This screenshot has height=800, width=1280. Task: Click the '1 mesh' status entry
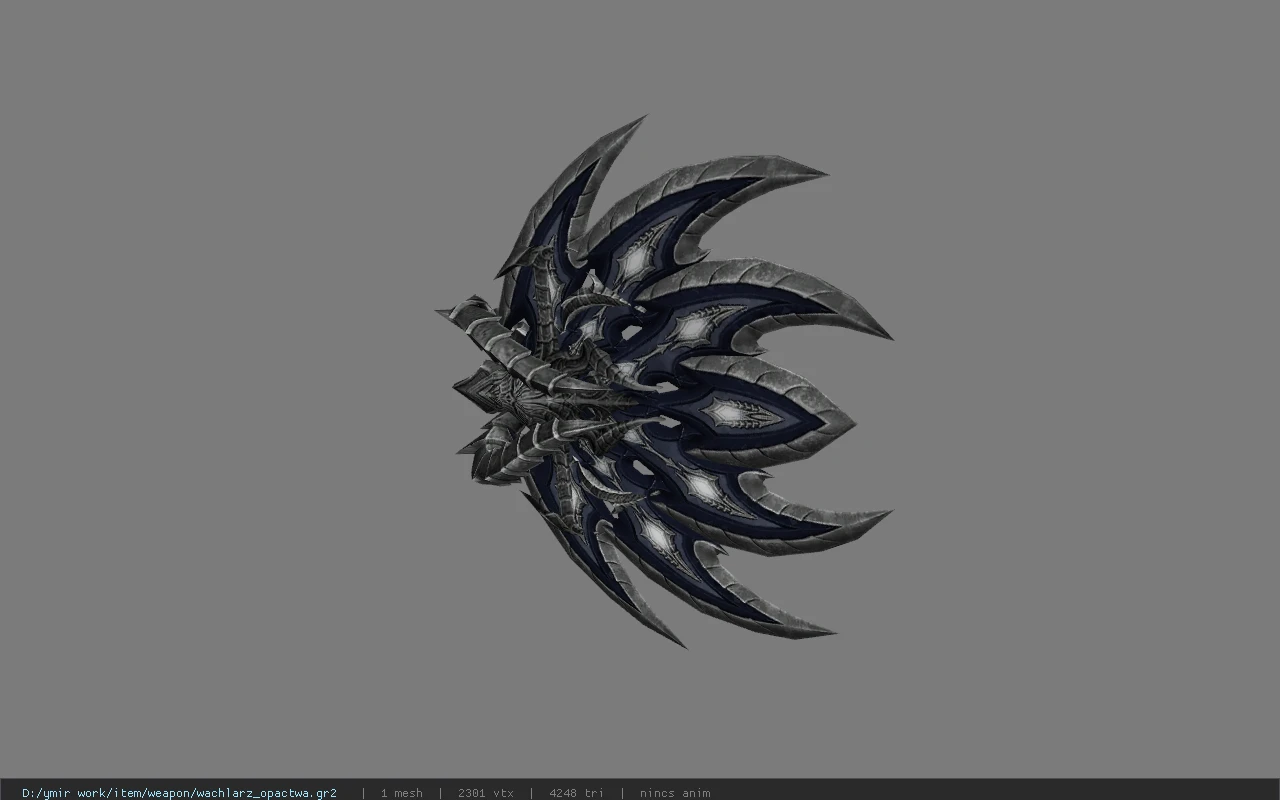click(x=401, y=793)
